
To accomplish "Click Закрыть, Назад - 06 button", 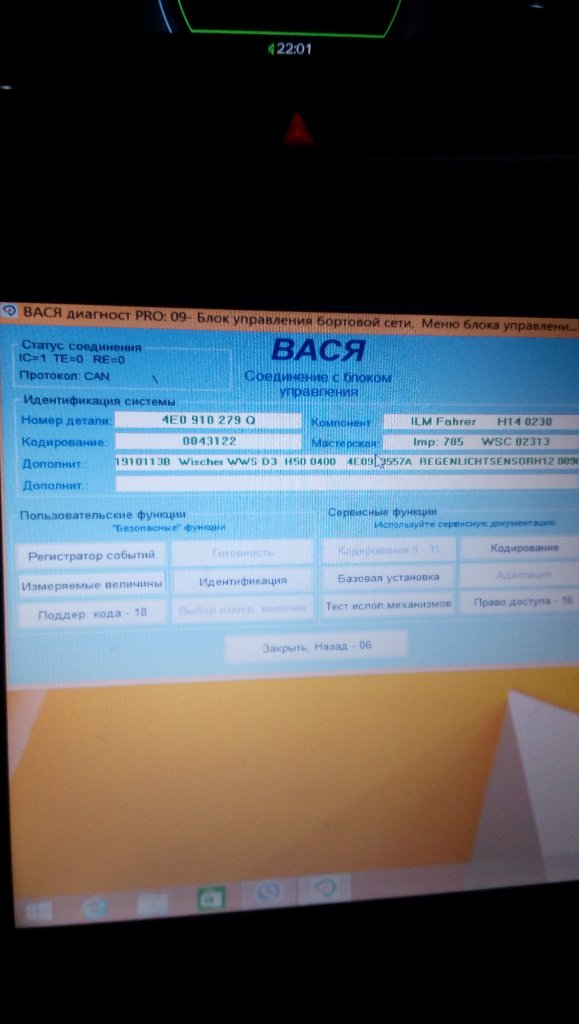I will point(316,647).
